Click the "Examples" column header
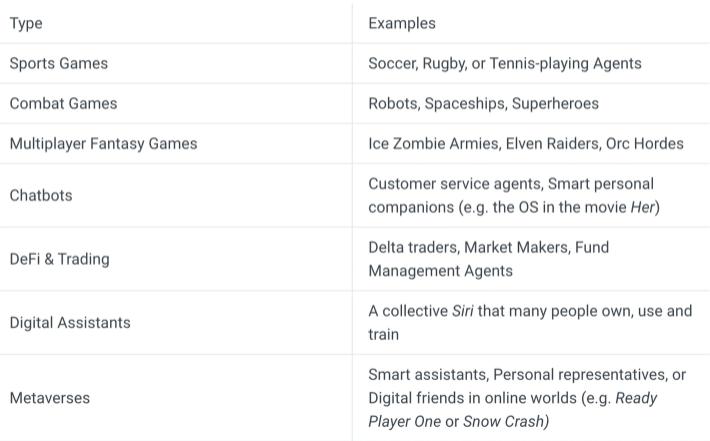710x441 pixels. tap(402, 23)
